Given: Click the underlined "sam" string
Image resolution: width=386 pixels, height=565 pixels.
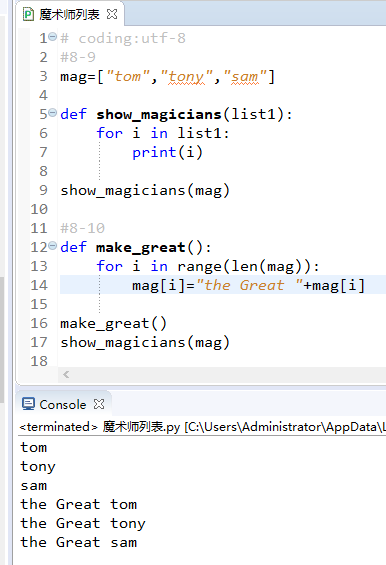Looking at the screenshot, I should [245, 77].
